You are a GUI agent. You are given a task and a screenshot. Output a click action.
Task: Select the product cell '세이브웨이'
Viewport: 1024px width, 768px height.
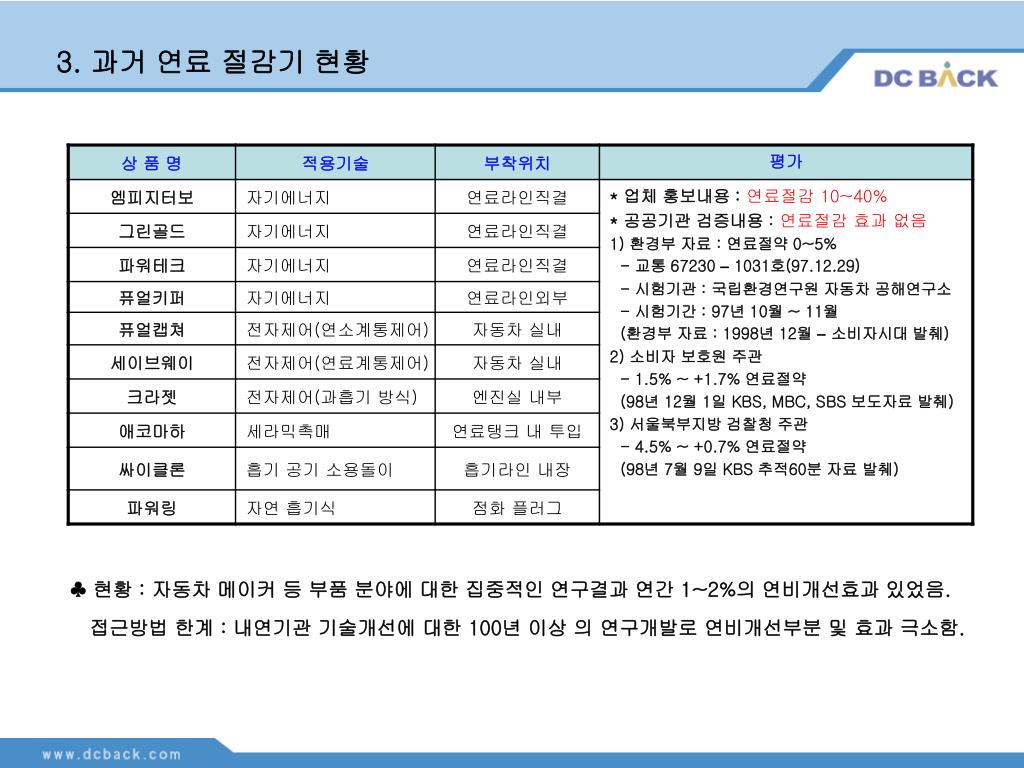(x=152, y=362)
